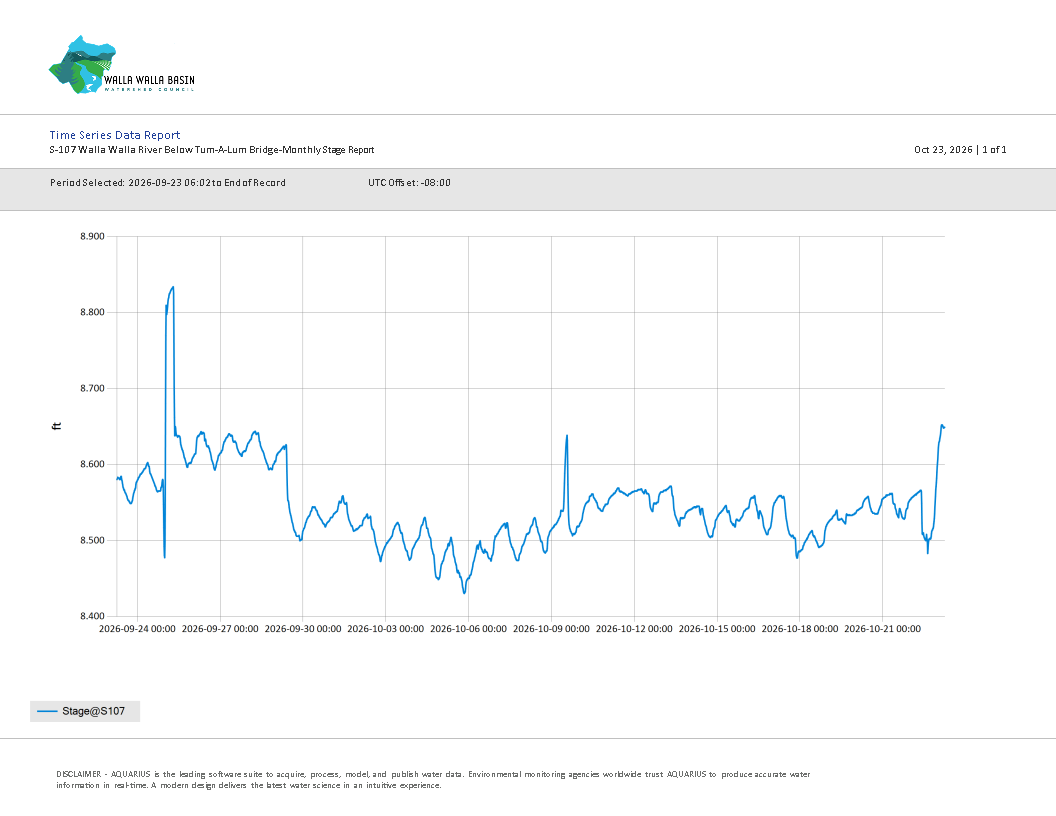Click the 2026-09-30 00:00 axis label
Screen dimensions: 1056x816
coord(303,629)
